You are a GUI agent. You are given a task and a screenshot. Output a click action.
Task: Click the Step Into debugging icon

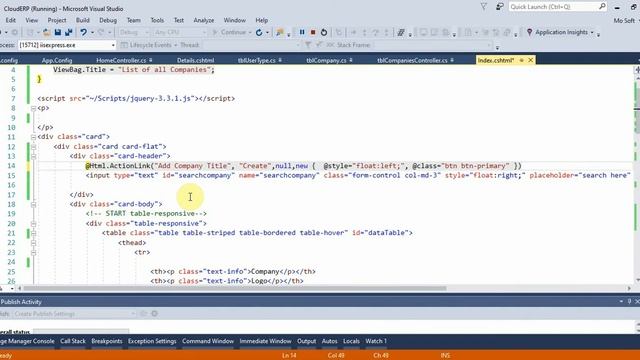click(364, 32)
